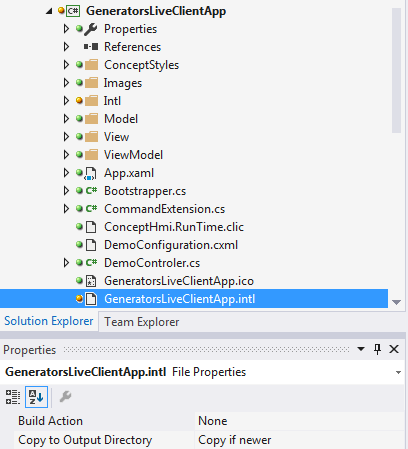Switch to the Solution Explorer tab
The width and height of the screenshot is (408, 449).
pos(49,321)
